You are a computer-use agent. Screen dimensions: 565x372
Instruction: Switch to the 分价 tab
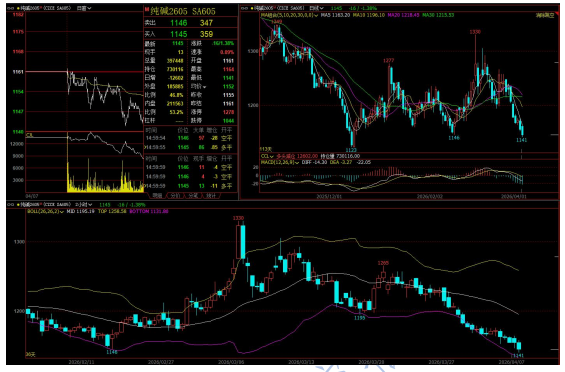[175, 195]
